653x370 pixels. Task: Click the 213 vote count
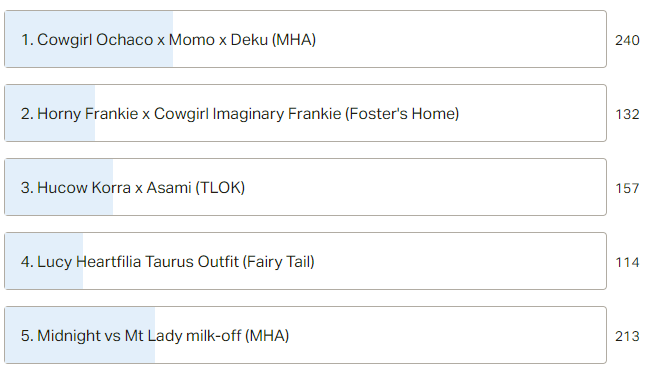click(627, 336)
